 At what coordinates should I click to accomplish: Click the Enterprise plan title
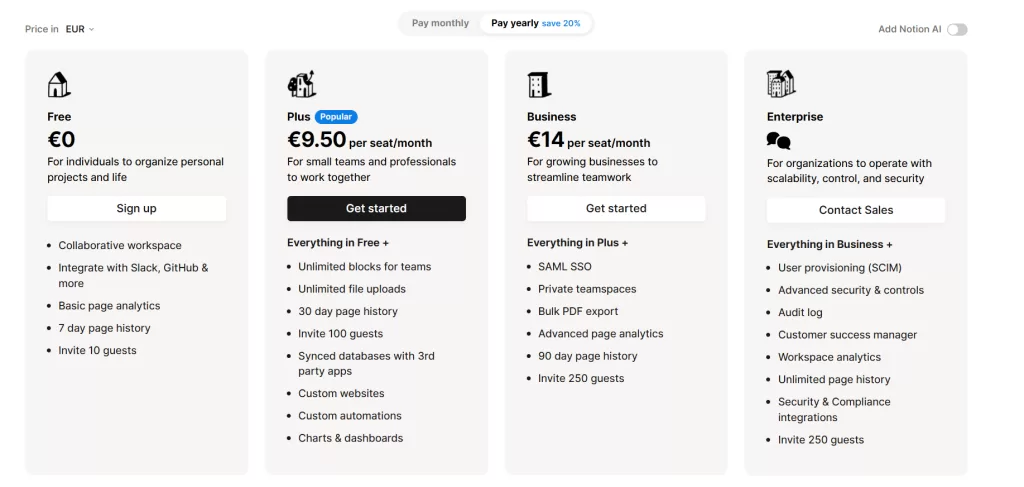(x=795, y=117)
